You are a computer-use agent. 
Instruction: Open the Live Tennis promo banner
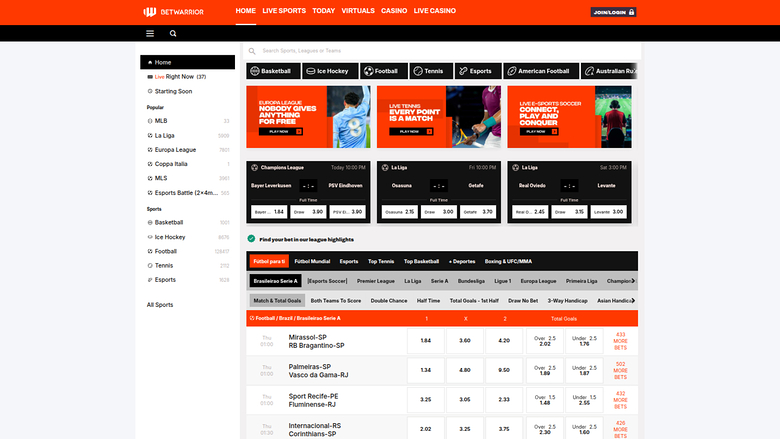tap(439, 117)
